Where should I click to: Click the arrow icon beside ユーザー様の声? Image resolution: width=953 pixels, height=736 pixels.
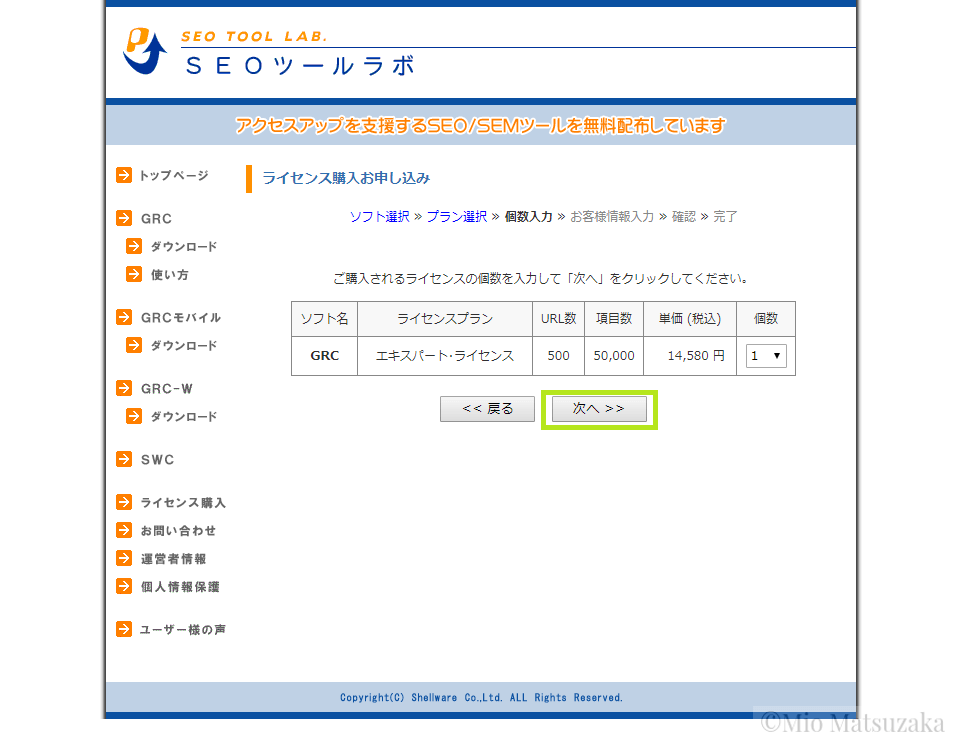(x=124, y=629)
